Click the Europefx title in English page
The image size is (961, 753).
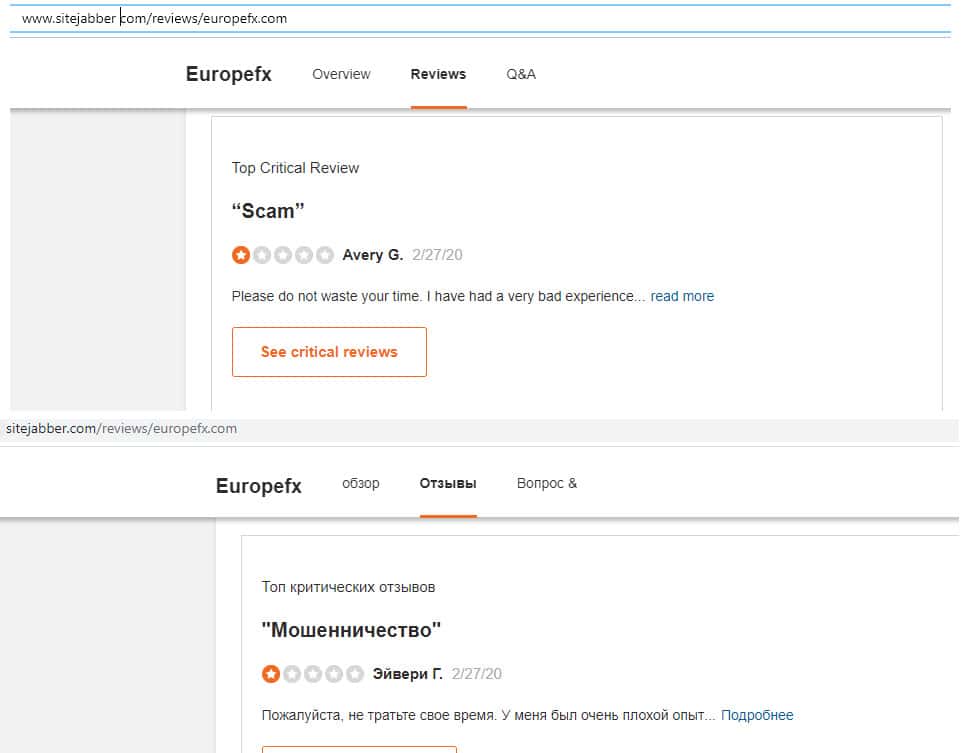pyautogui.click(x=229, y=74)
